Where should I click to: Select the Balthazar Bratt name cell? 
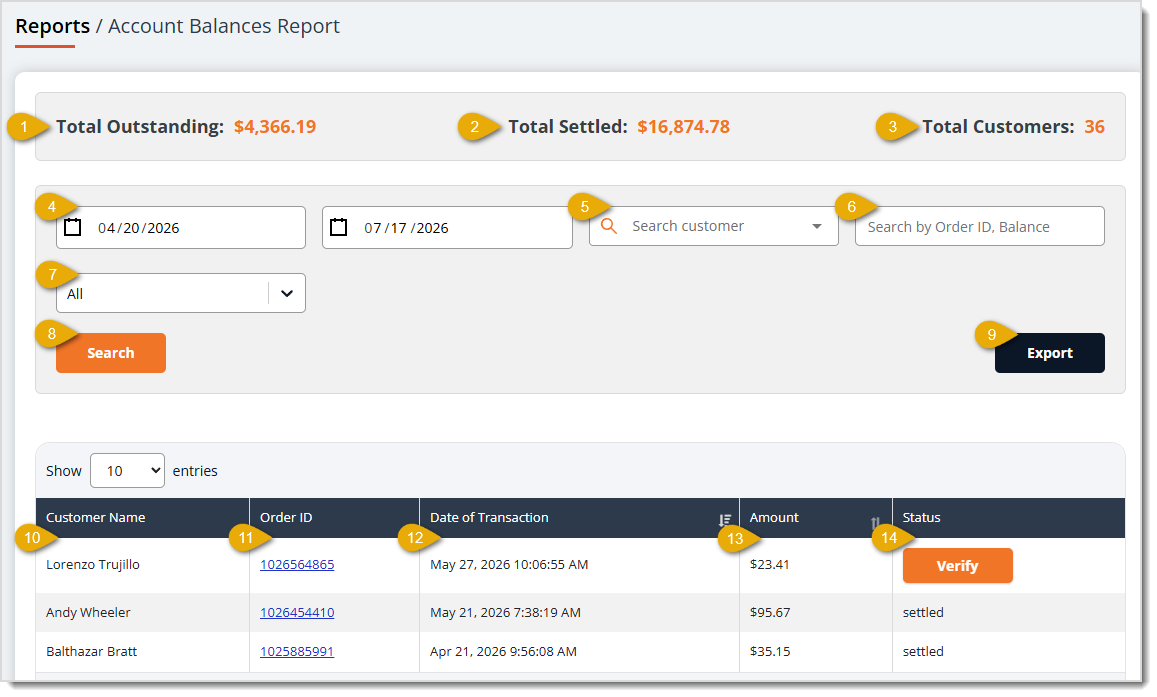(91, 651)
